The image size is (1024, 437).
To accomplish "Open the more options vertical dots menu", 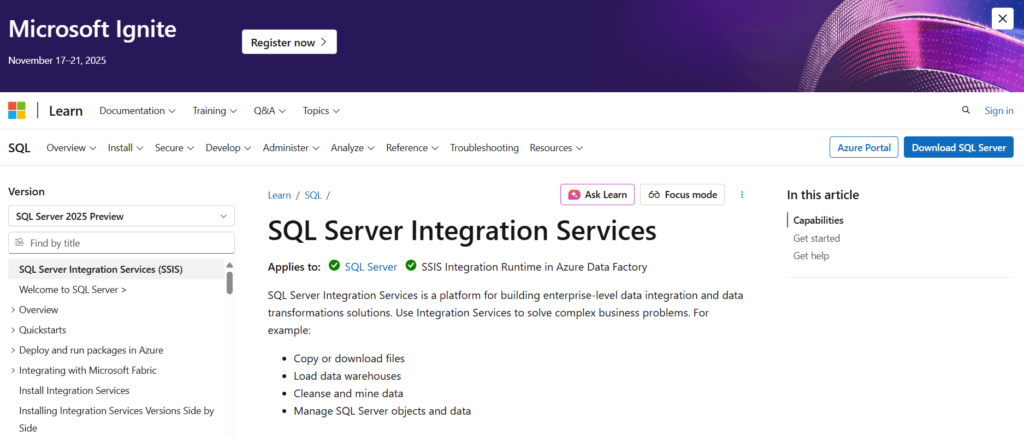I will 742,195.
